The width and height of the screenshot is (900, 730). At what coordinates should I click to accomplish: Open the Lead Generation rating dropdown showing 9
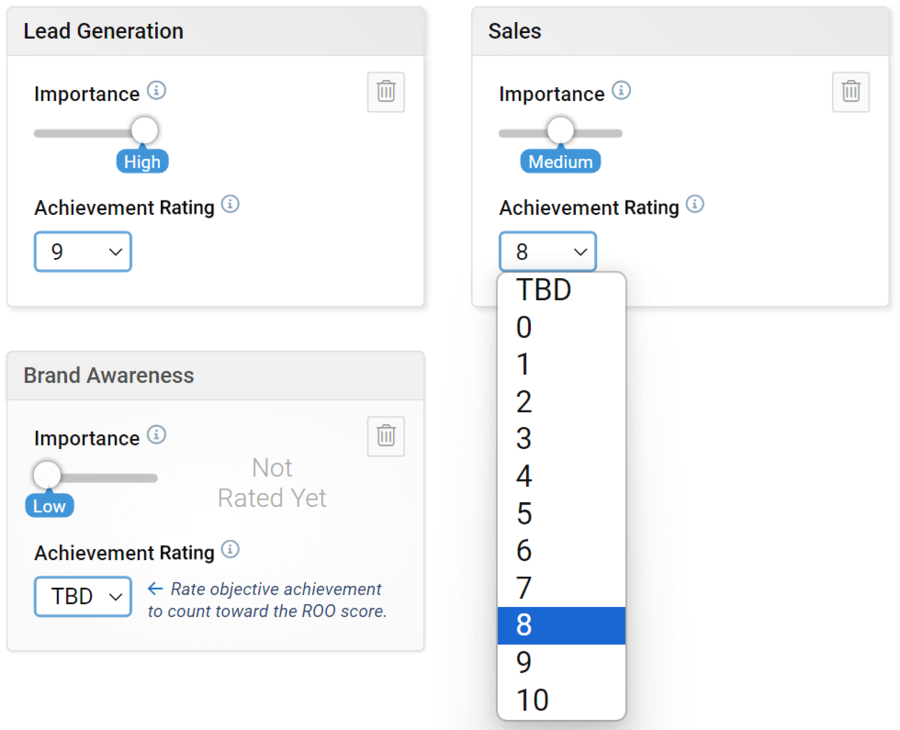[83, 252]
